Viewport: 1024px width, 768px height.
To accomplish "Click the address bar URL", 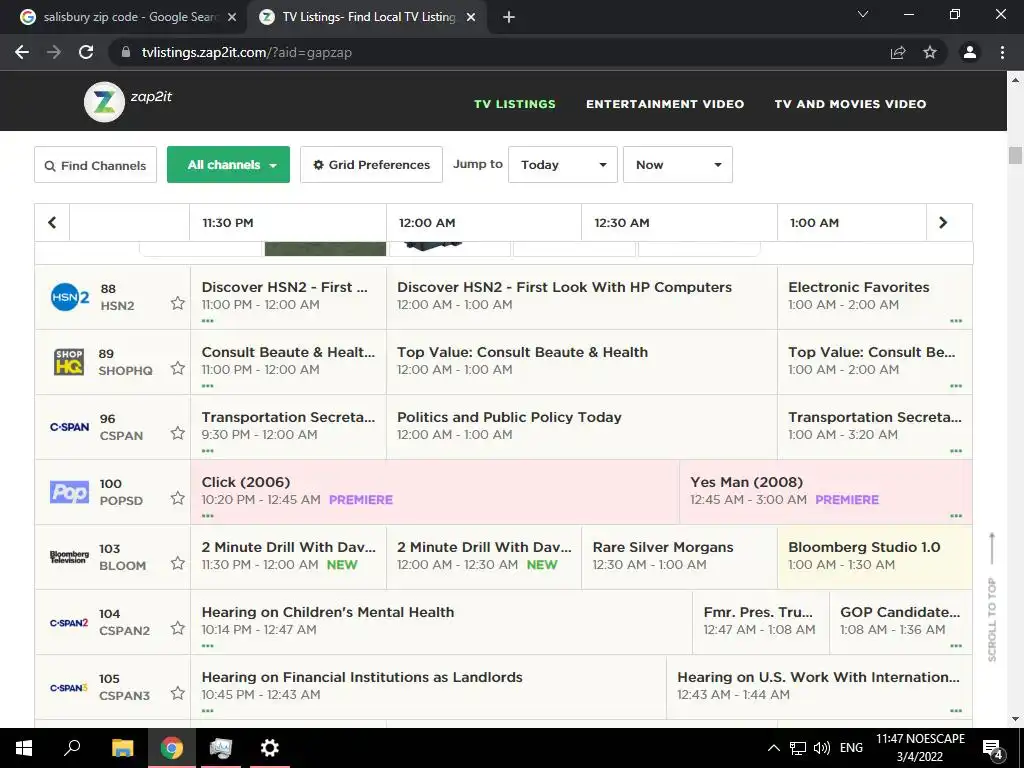I will tap(247, 52).
